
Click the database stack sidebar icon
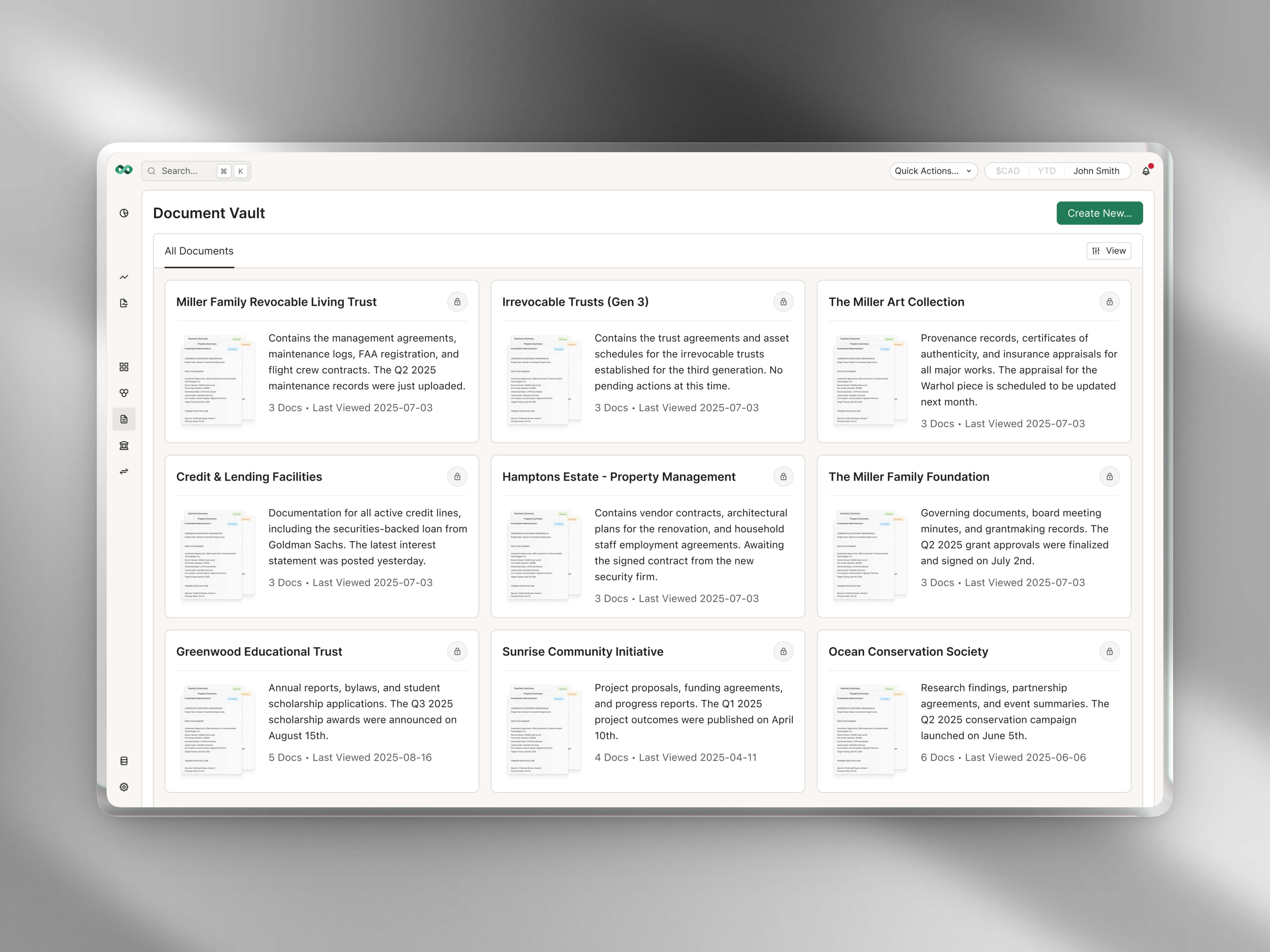click(x=124, y=761)
